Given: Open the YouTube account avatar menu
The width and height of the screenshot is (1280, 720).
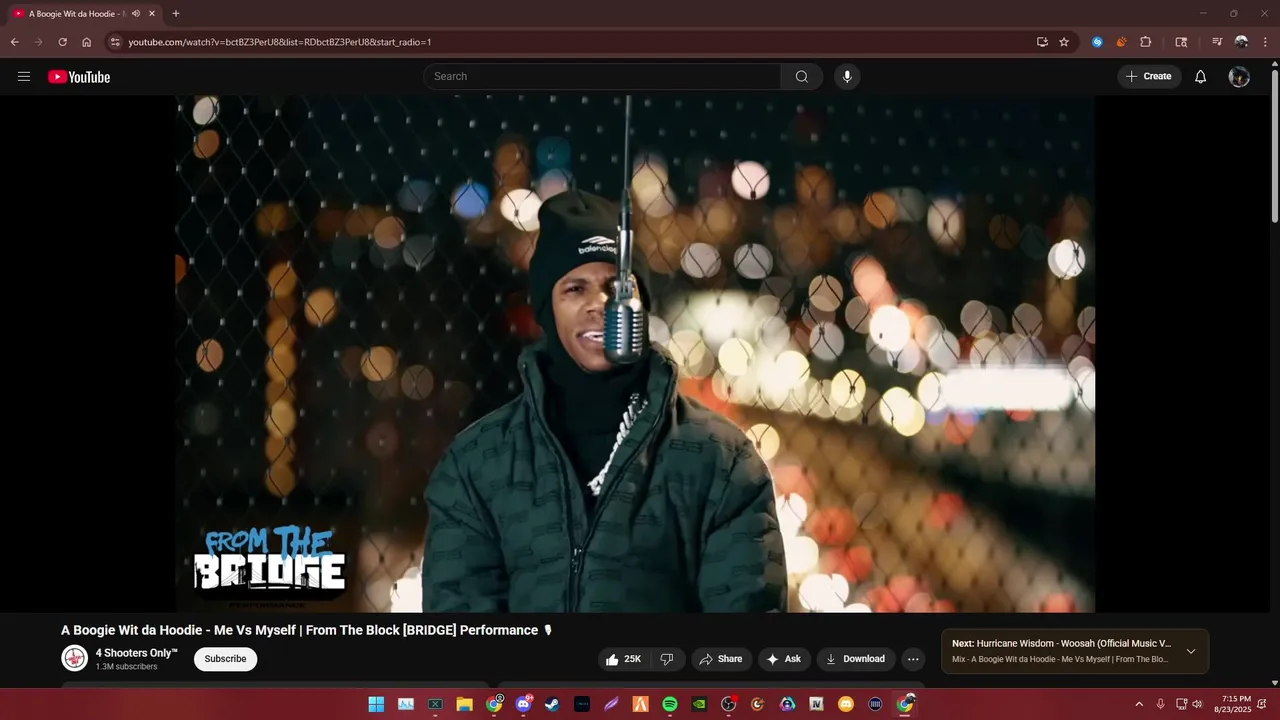Looking at the screenshot, I should coord(1239,77).
